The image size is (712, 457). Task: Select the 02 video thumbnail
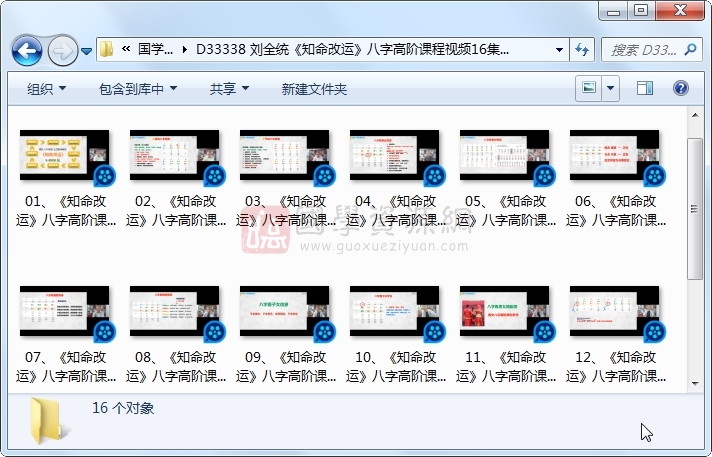[174, 155]
